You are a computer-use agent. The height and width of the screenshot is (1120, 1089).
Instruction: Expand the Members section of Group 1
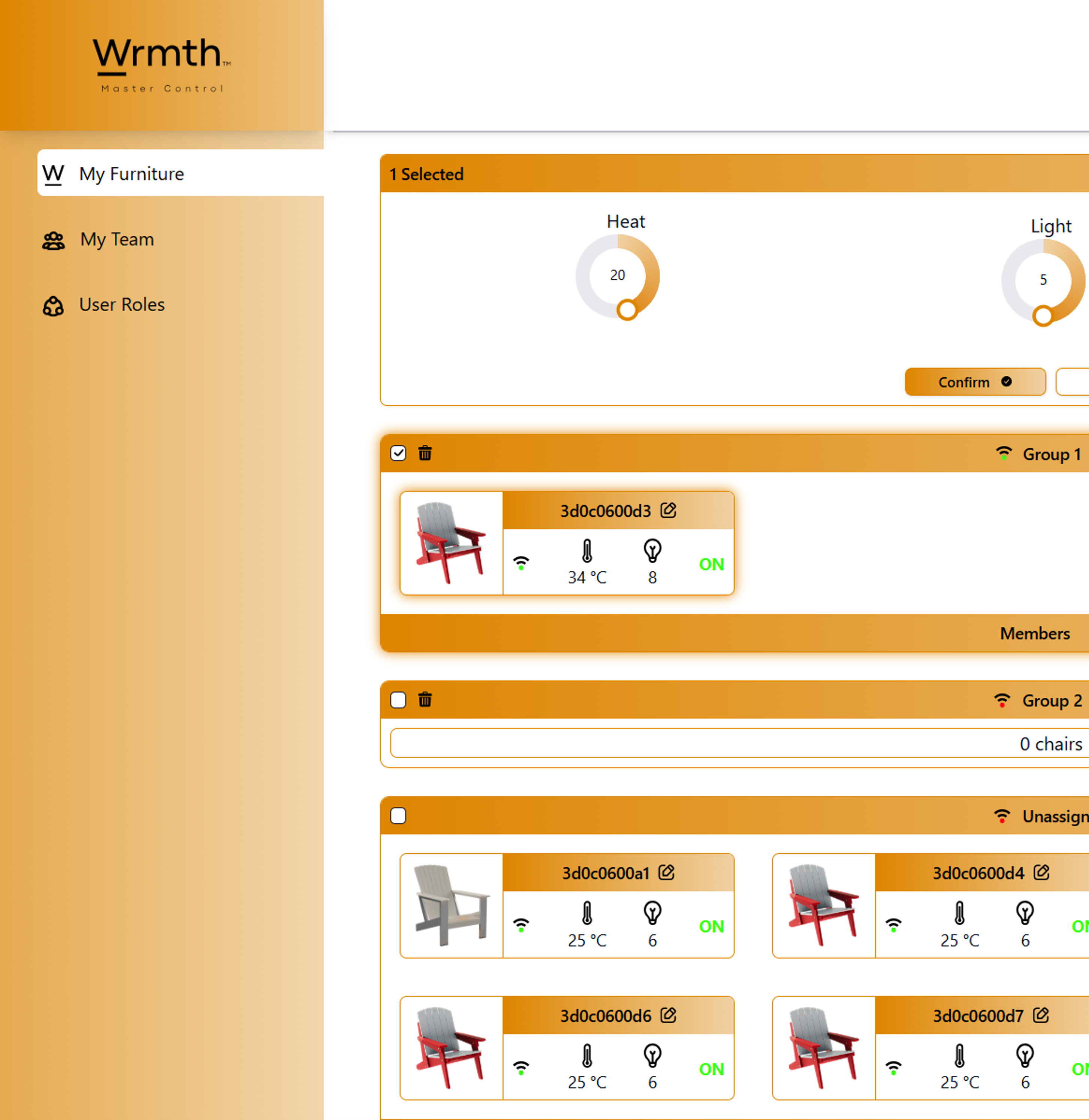point(1035,633)
